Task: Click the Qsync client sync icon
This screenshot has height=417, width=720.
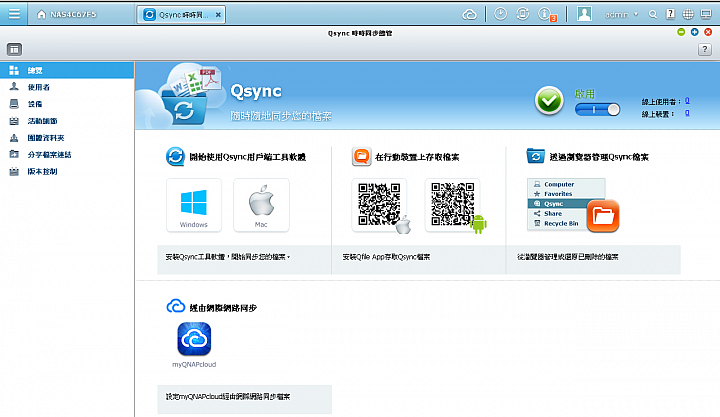Action: pyautogui.click(x=175, y=157)
